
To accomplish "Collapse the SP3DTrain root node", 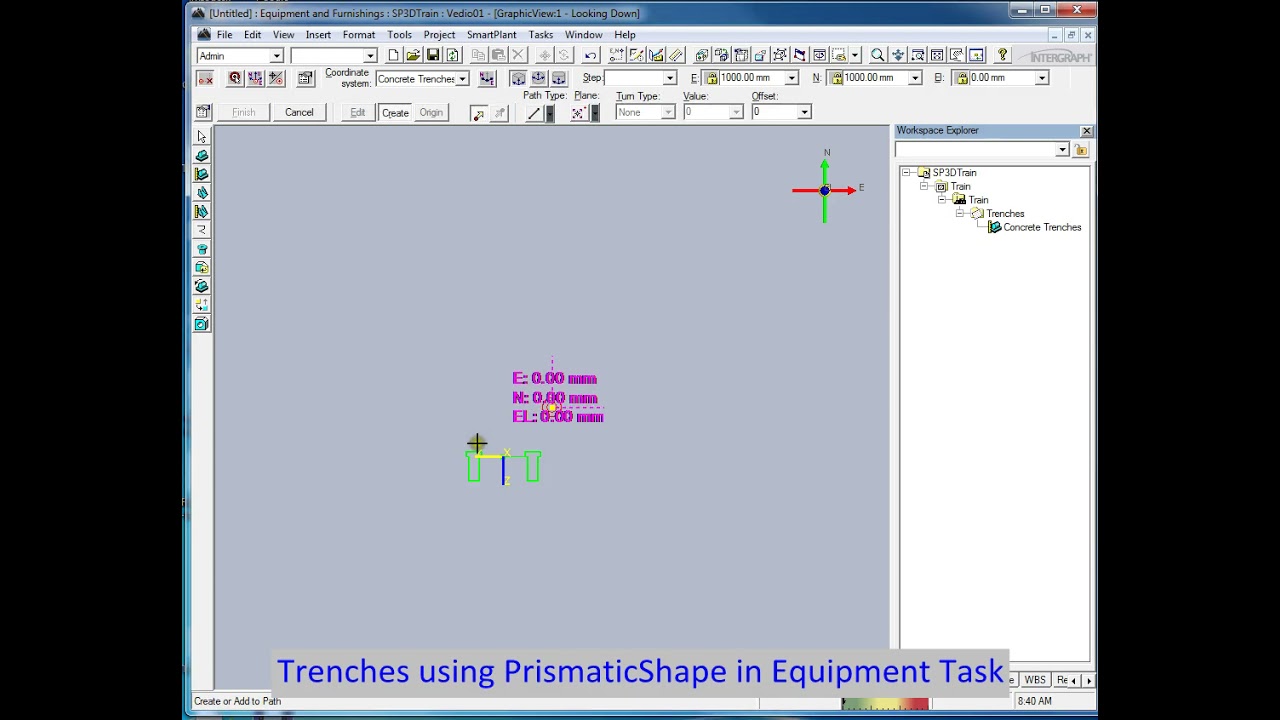I will 906,173.
